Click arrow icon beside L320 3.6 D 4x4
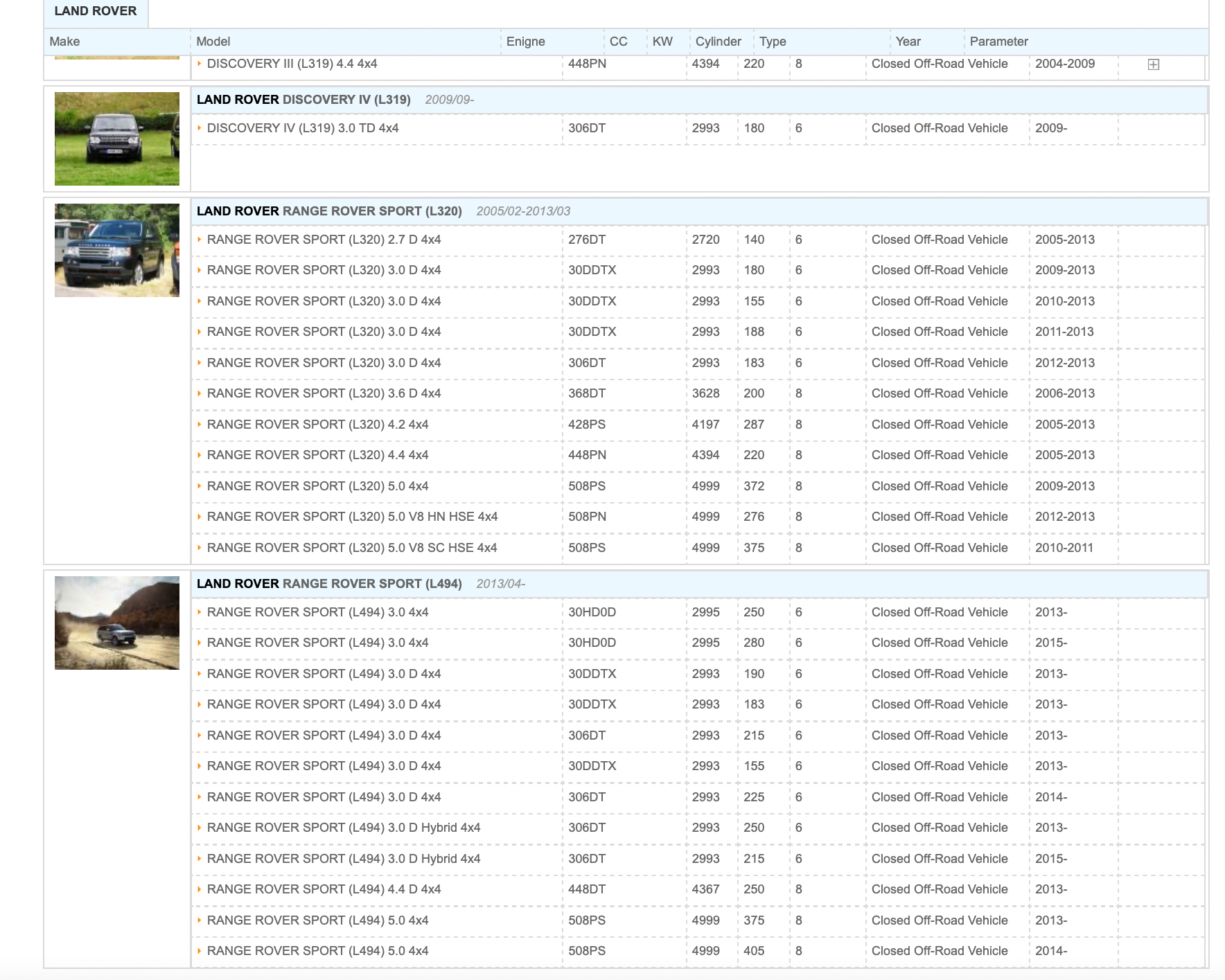 pos(200,393)
